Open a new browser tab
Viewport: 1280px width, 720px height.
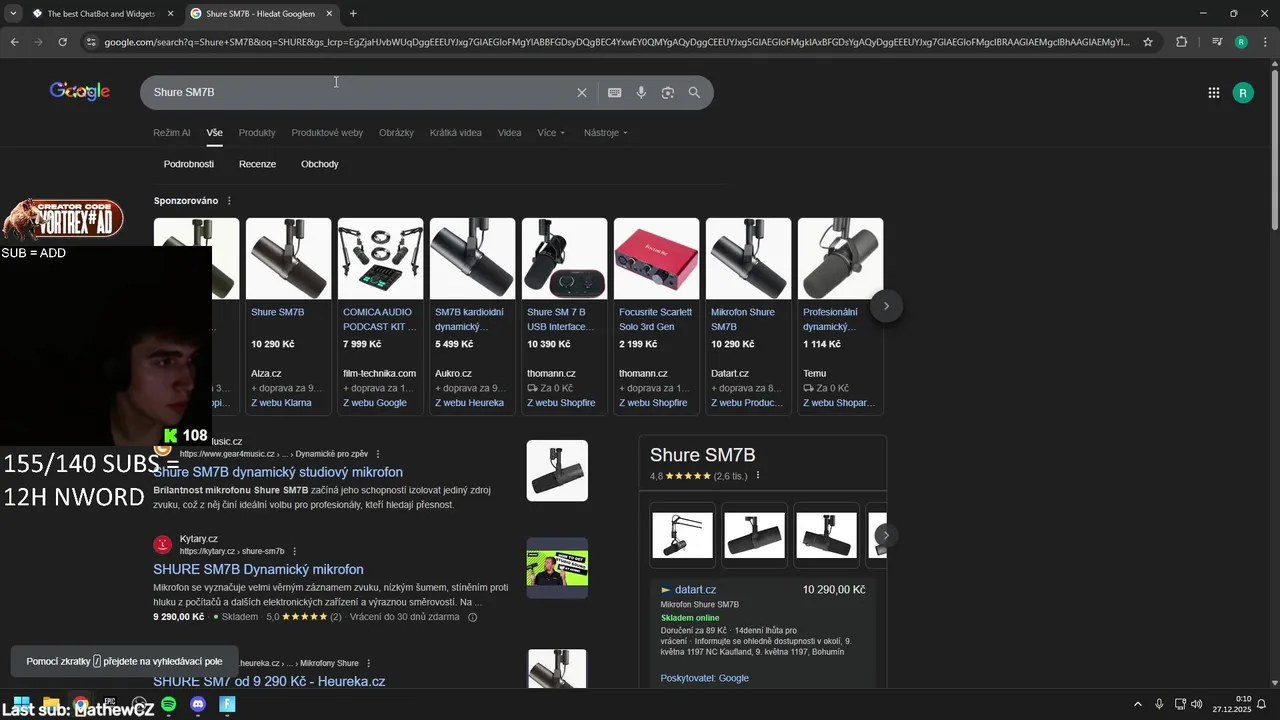353,14
